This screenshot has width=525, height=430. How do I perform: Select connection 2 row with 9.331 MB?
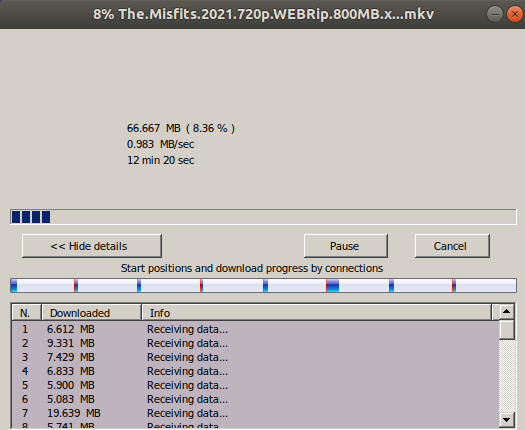pos(255,343)
